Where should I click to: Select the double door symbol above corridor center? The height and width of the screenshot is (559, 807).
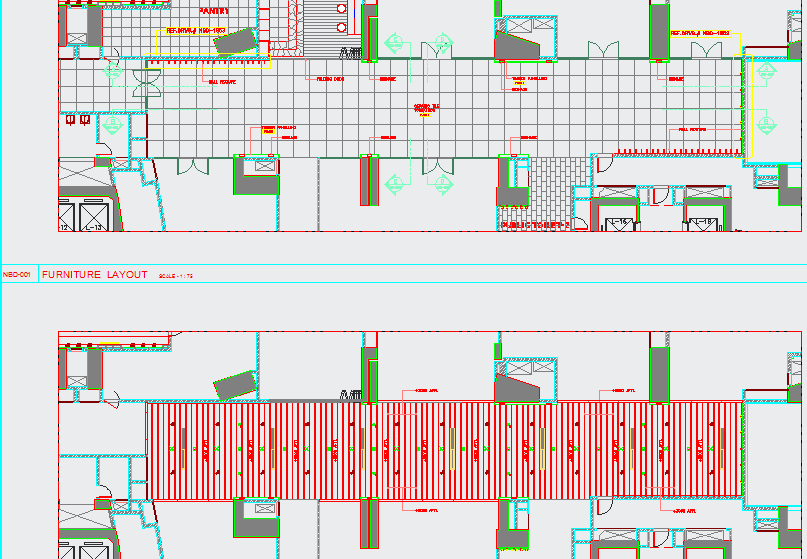[x=438, y=49]
